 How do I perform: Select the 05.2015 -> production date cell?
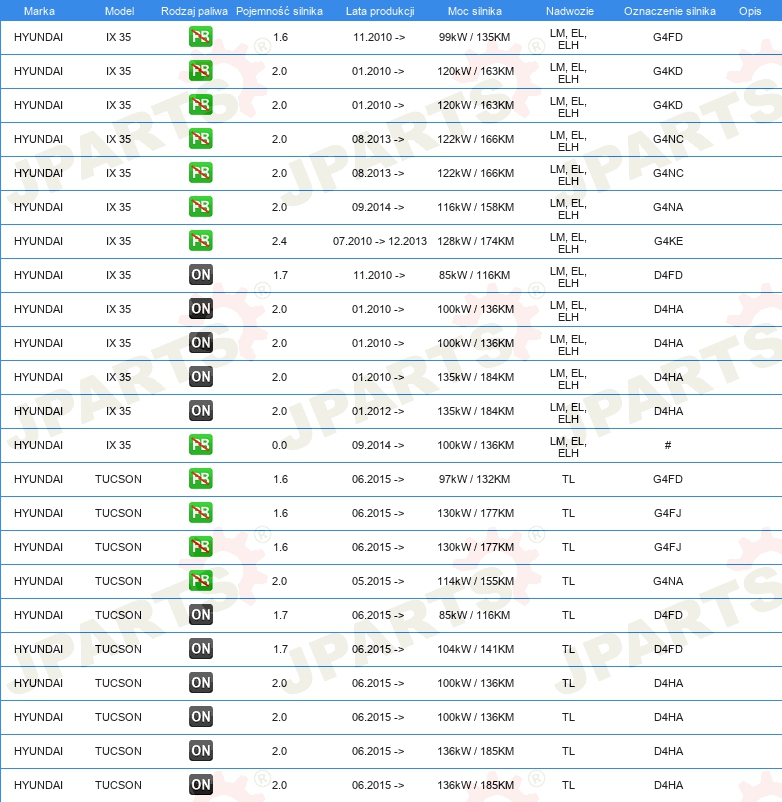tap(378, 581)
